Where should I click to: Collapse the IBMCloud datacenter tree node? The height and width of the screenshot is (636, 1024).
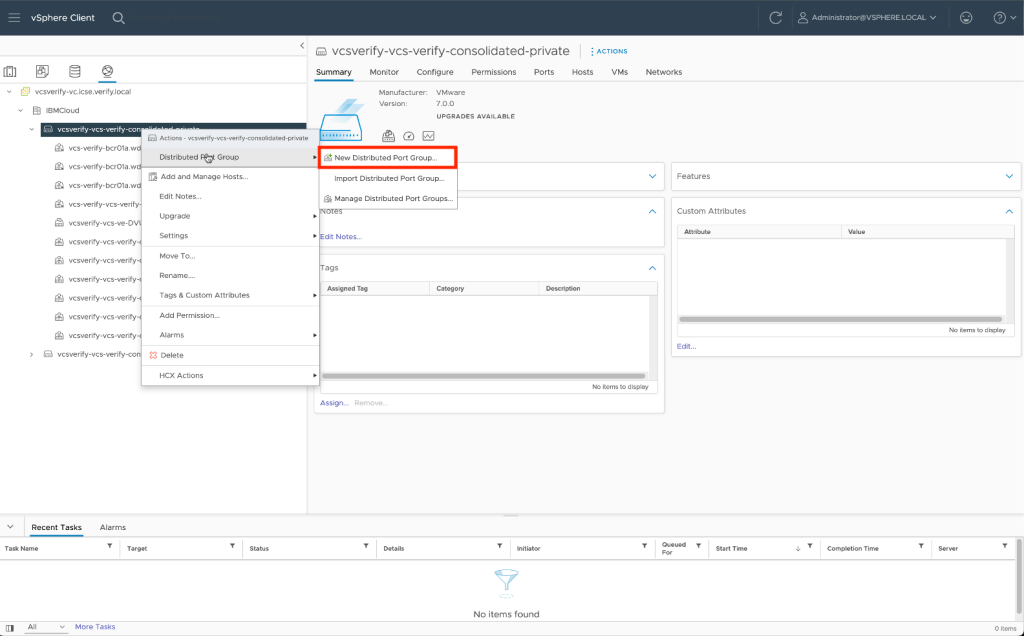pos(21,110)
